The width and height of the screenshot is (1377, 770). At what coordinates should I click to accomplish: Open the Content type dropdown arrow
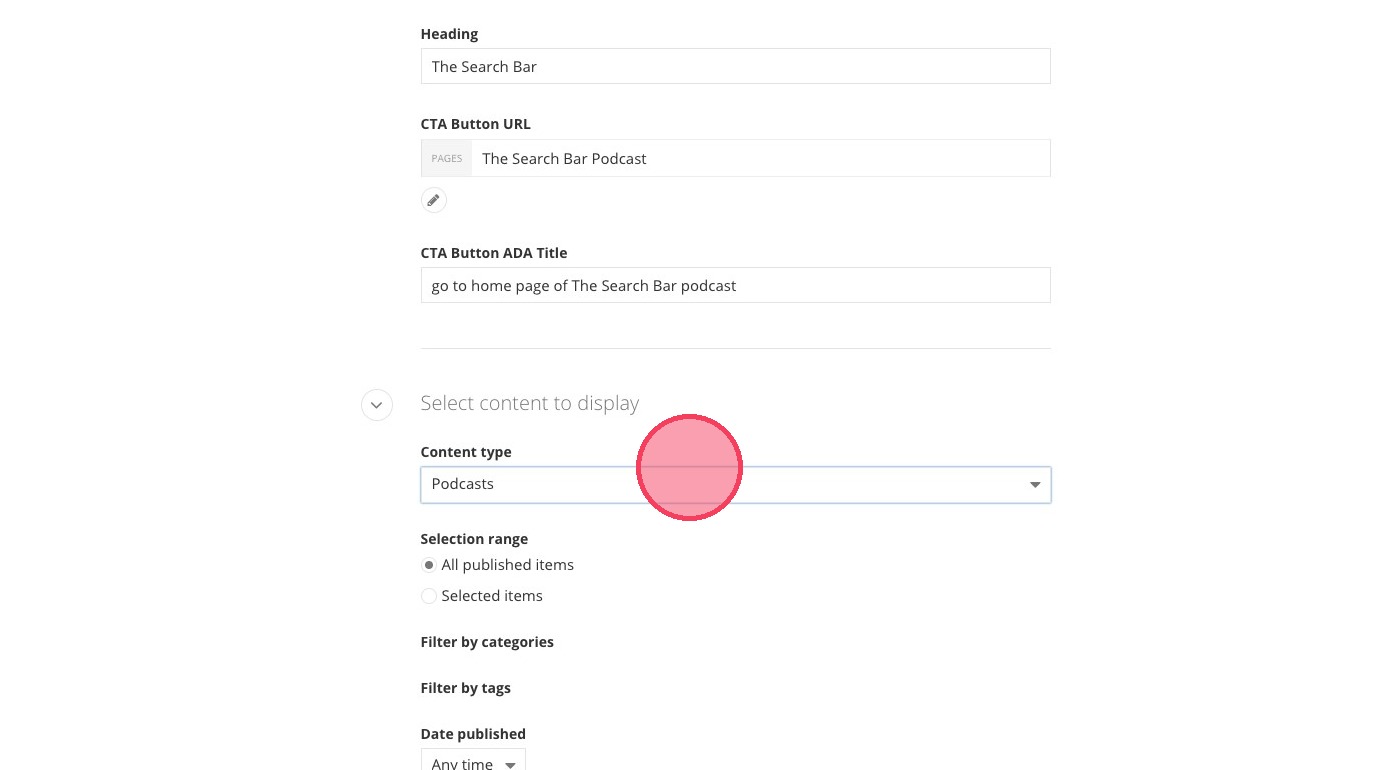click(x=1035, y=485)
